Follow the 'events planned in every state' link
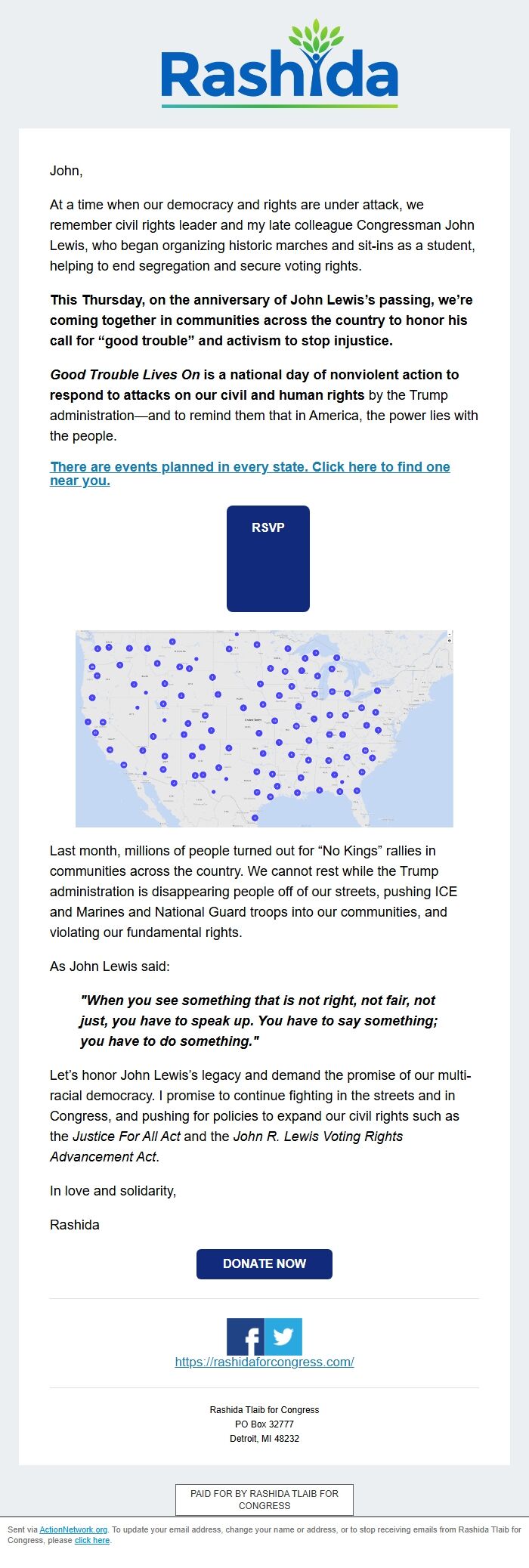This screenshot has height=1568, width=529. tap(250, 473)
